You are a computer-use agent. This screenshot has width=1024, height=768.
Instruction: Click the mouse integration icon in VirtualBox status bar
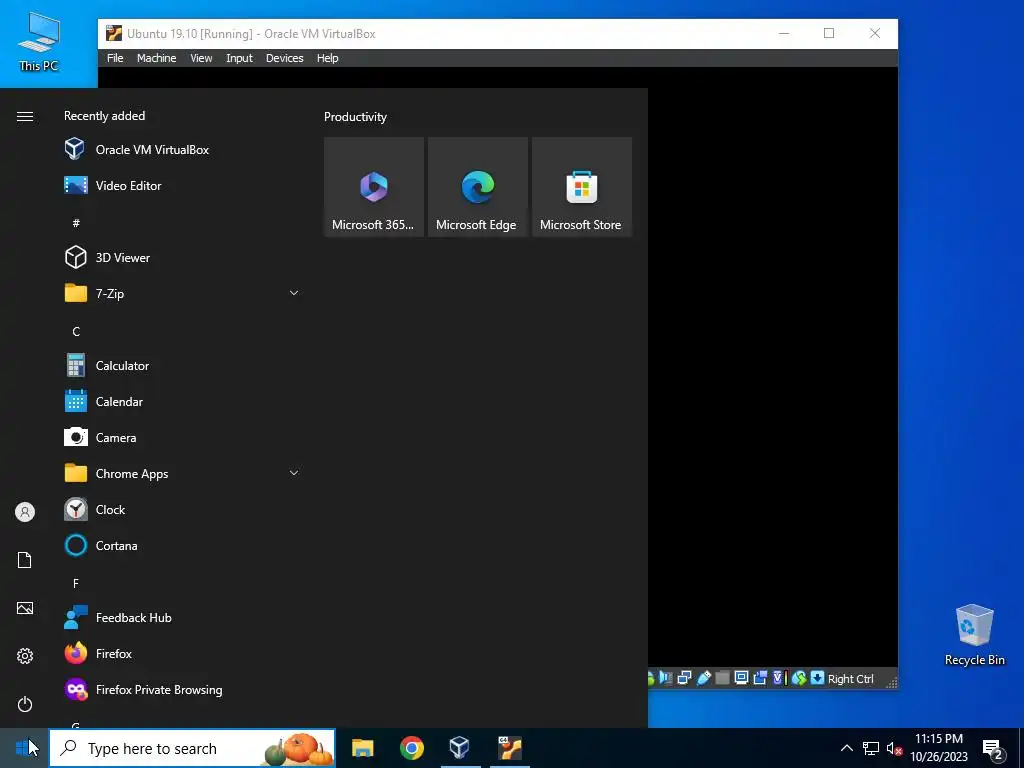[x=799, y=678]
